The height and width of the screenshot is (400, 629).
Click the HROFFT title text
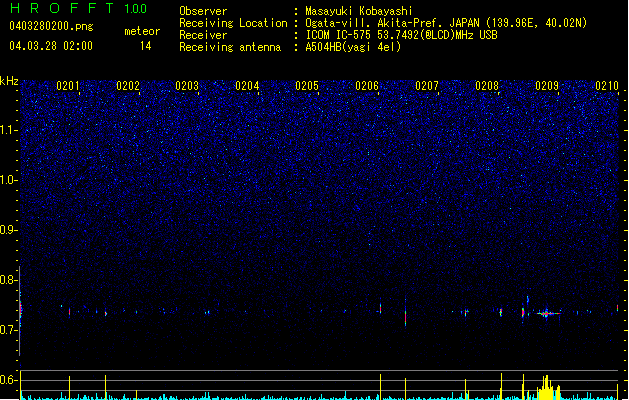pos(62,8)
